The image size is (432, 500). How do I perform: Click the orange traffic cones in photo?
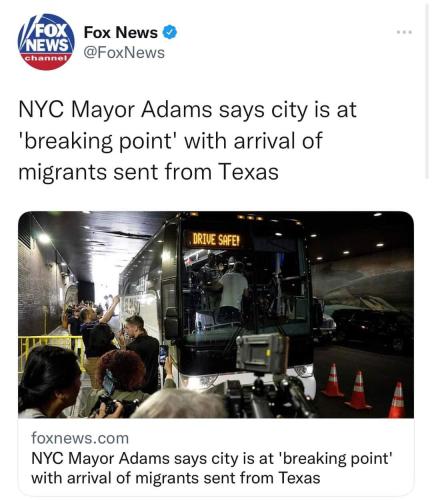tap(364, 390)
